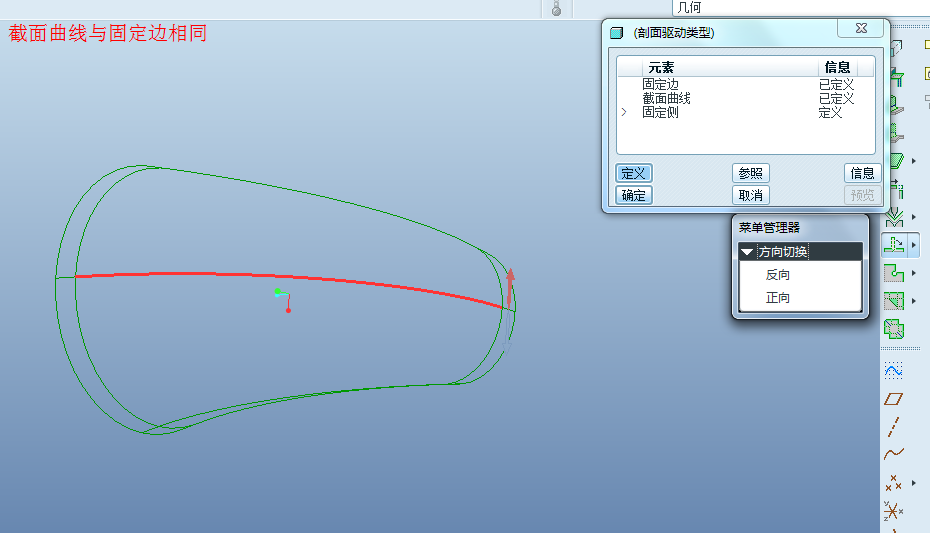Open the blue sketch curve tool
The height and width of the screenshot is (533, 930).
click(x=893, y=371)
